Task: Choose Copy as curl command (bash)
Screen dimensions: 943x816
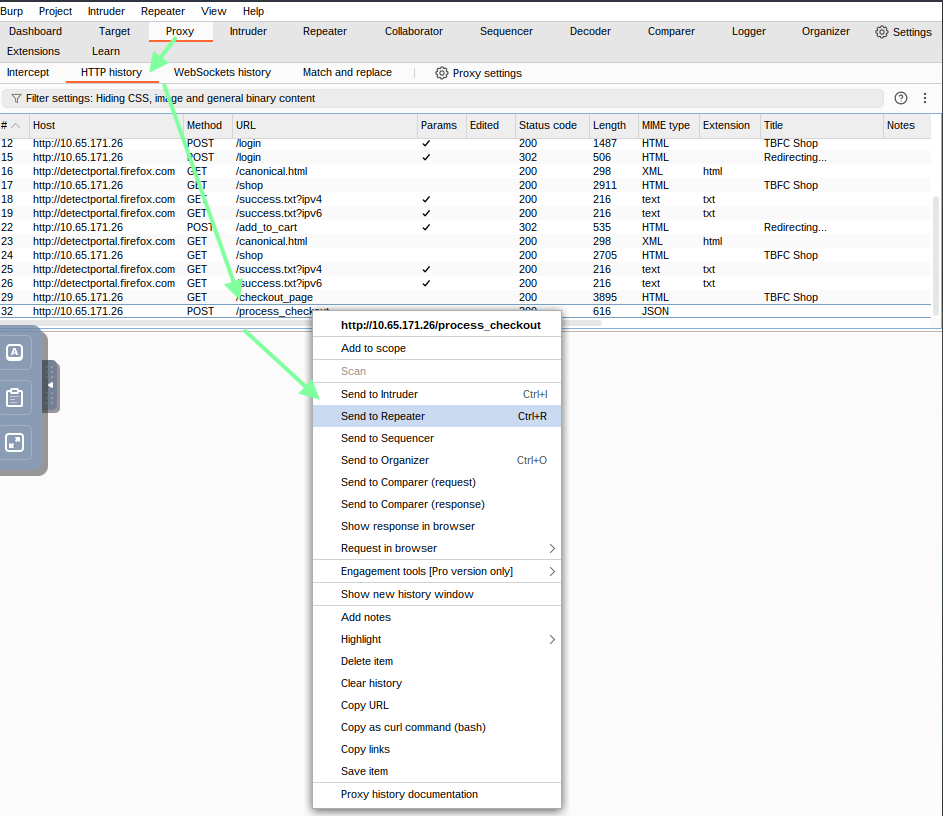Action: (x=413, y=727)
